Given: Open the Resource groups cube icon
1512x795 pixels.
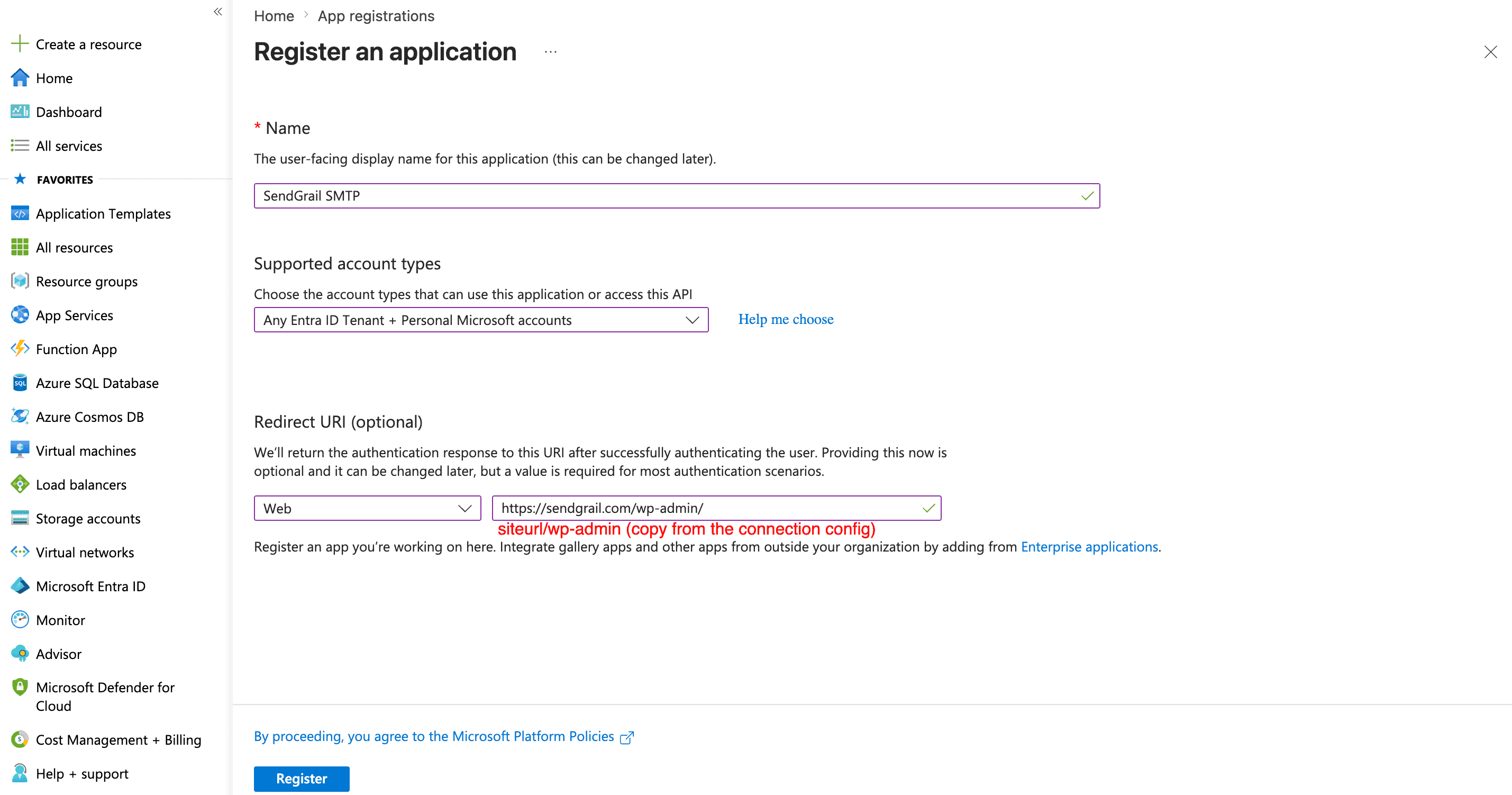Looking at the screenshot, I should click(20, 281).
